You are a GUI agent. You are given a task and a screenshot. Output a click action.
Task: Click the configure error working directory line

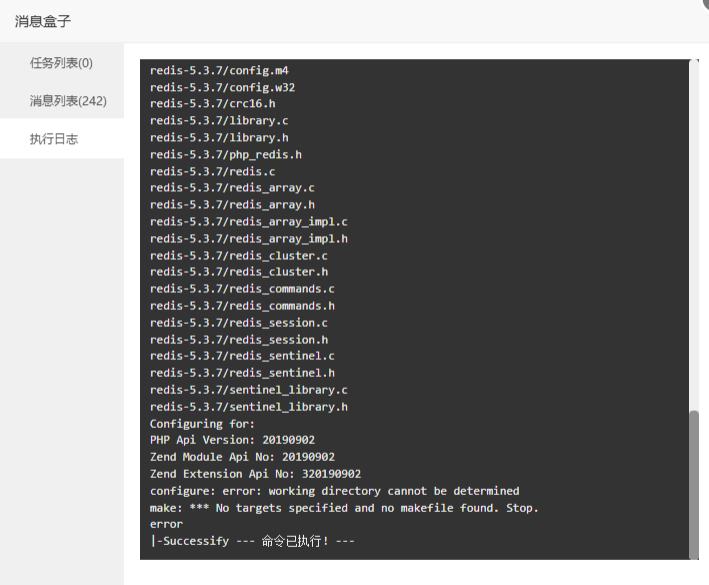click(335, 491)
